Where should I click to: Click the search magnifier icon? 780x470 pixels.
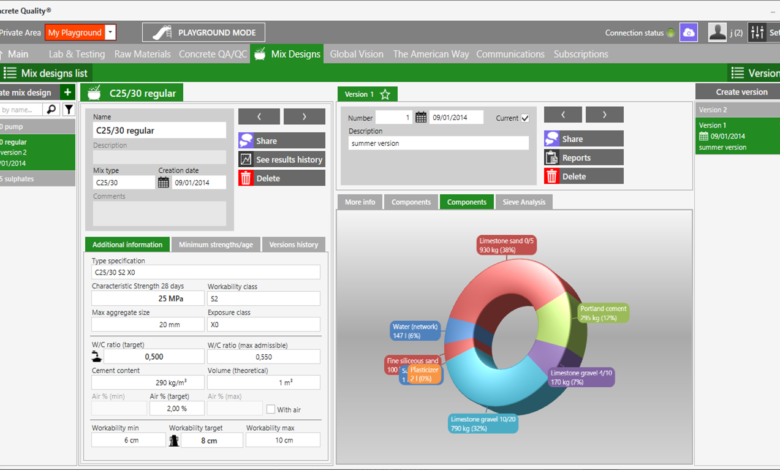click(51, 109)
